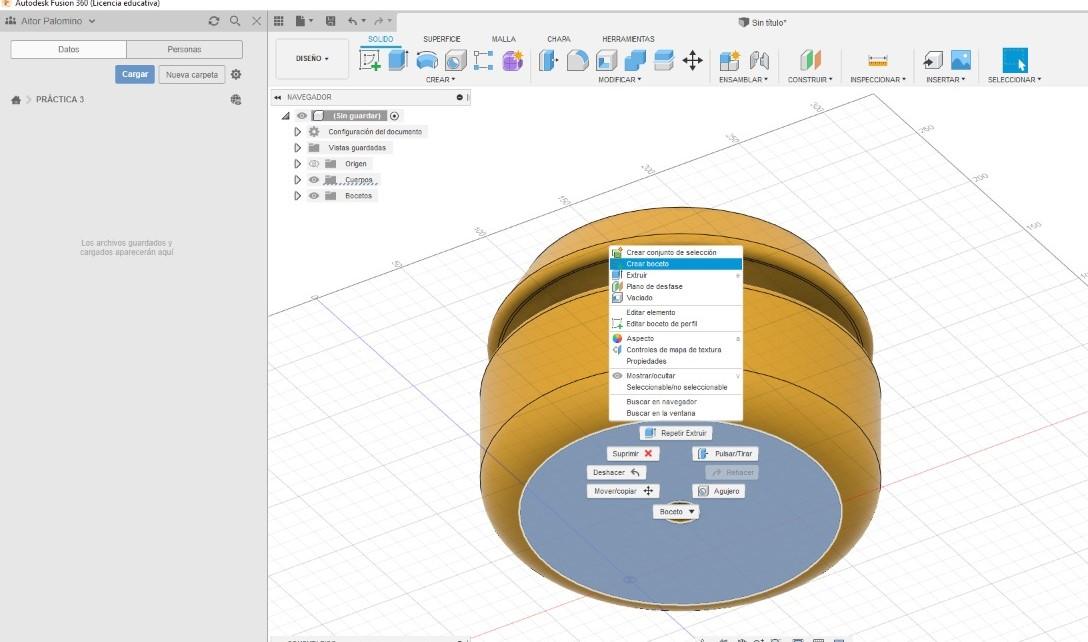This screenshot has height=642, width=1088.
Task: Click the Save icon in top bar
Action: pyautogui.click(x=331, y=21)
